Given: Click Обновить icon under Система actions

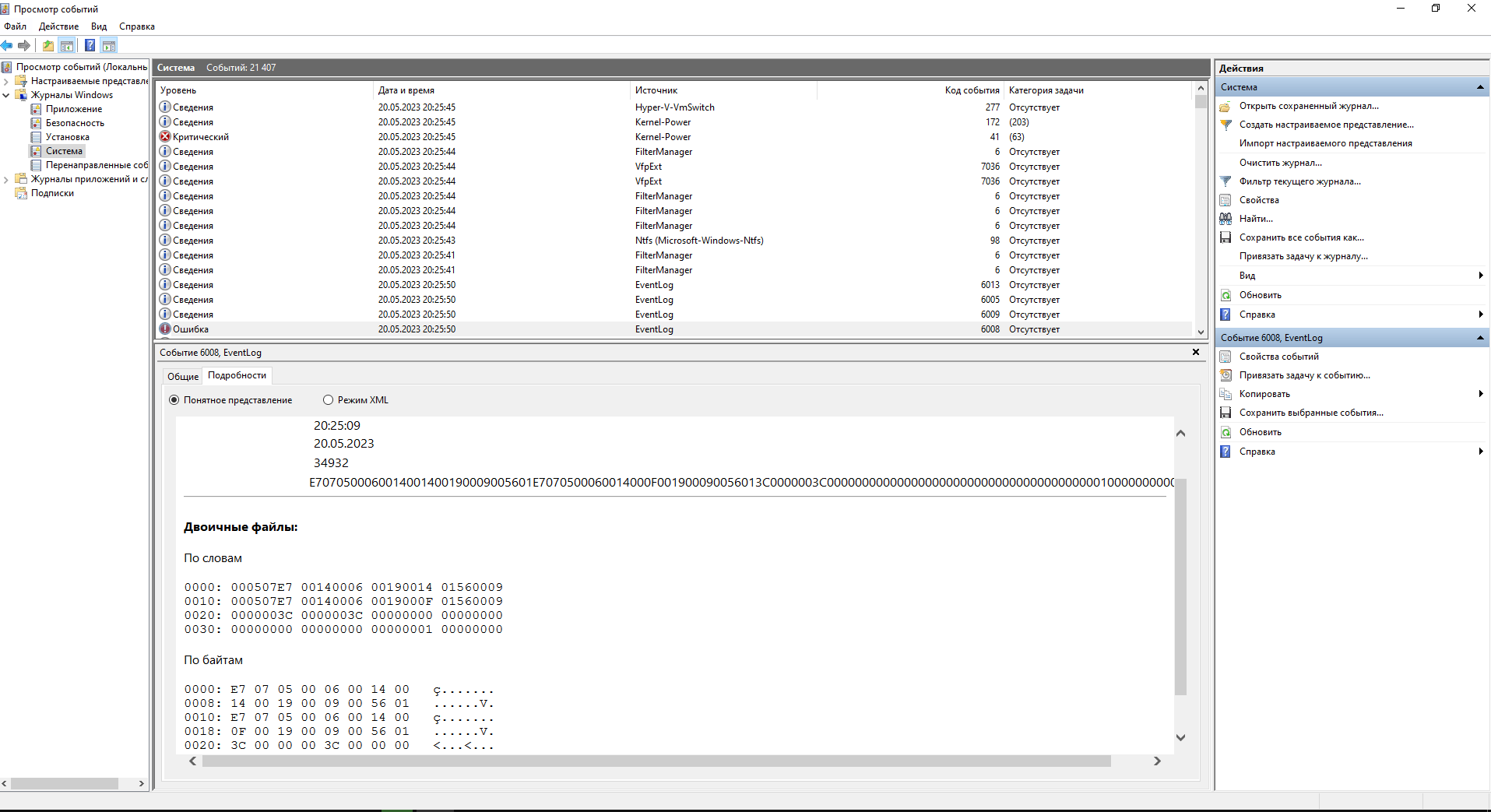Looking at the screenshot, I should coord(1226,295).
